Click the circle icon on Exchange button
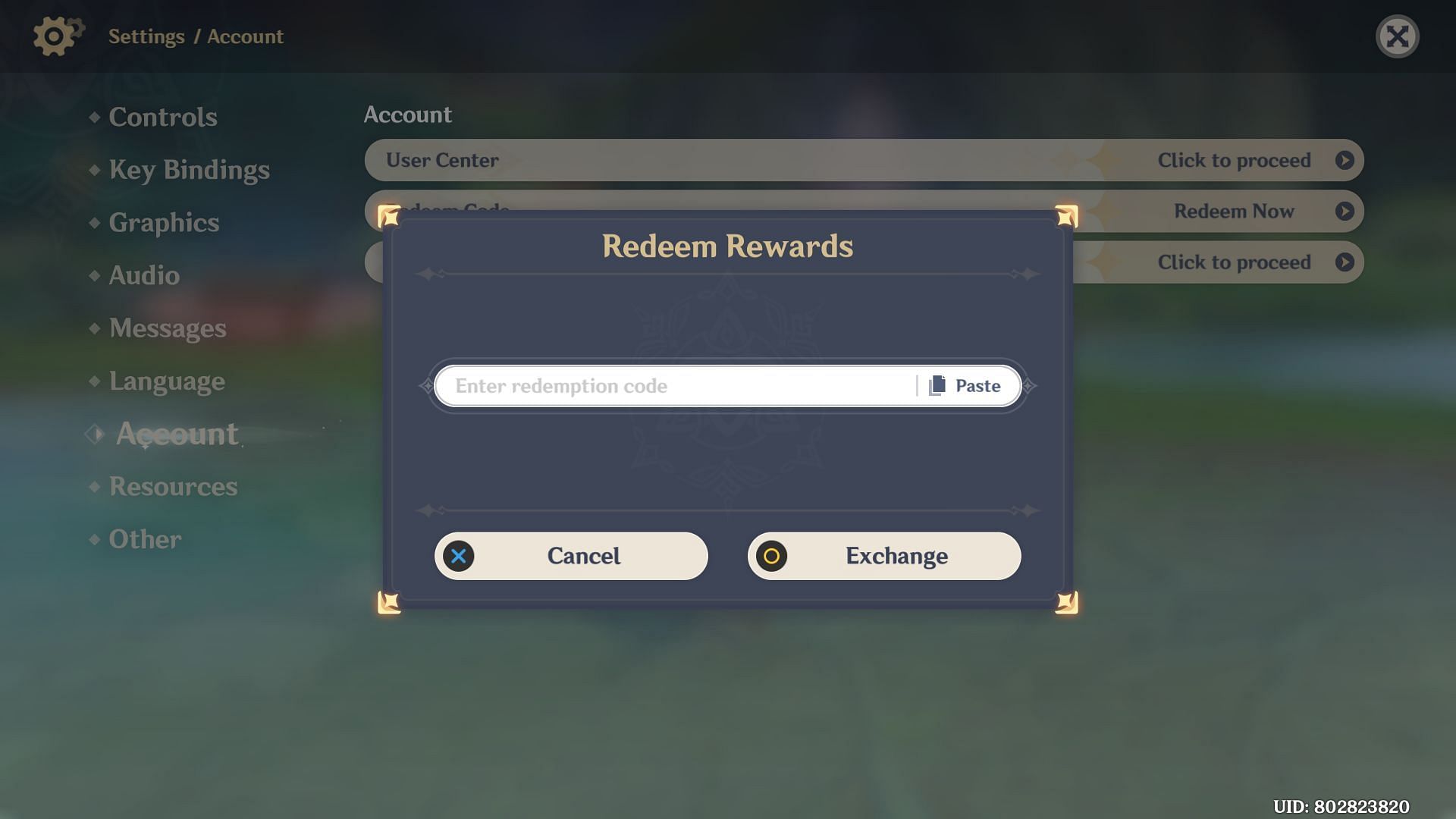The image size is (1456, 819). [773, 556]
